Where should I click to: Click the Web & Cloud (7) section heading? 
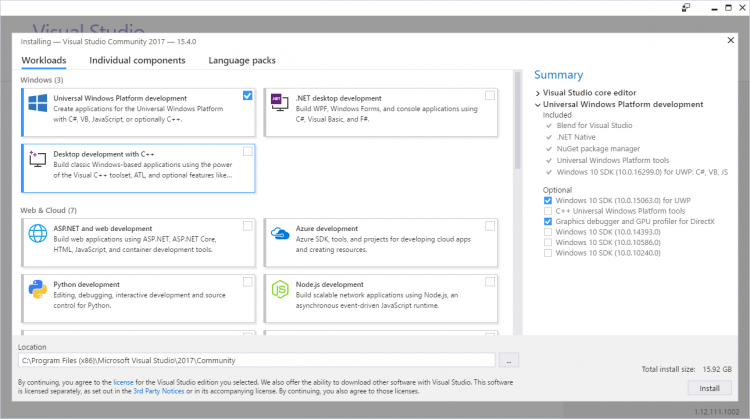click(48, 210)
